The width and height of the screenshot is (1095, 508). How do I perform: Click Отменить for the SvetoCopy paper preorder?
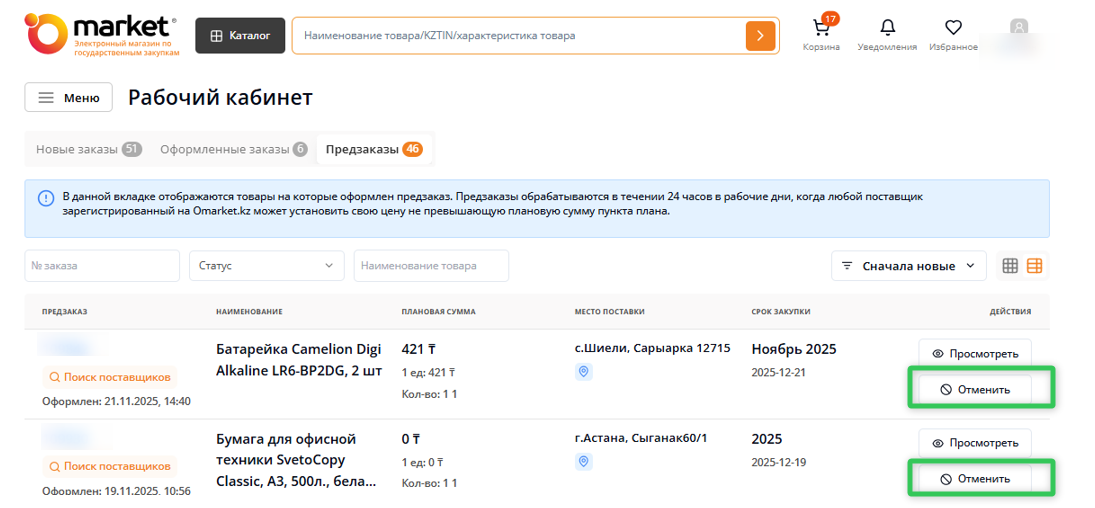point(974,479)
